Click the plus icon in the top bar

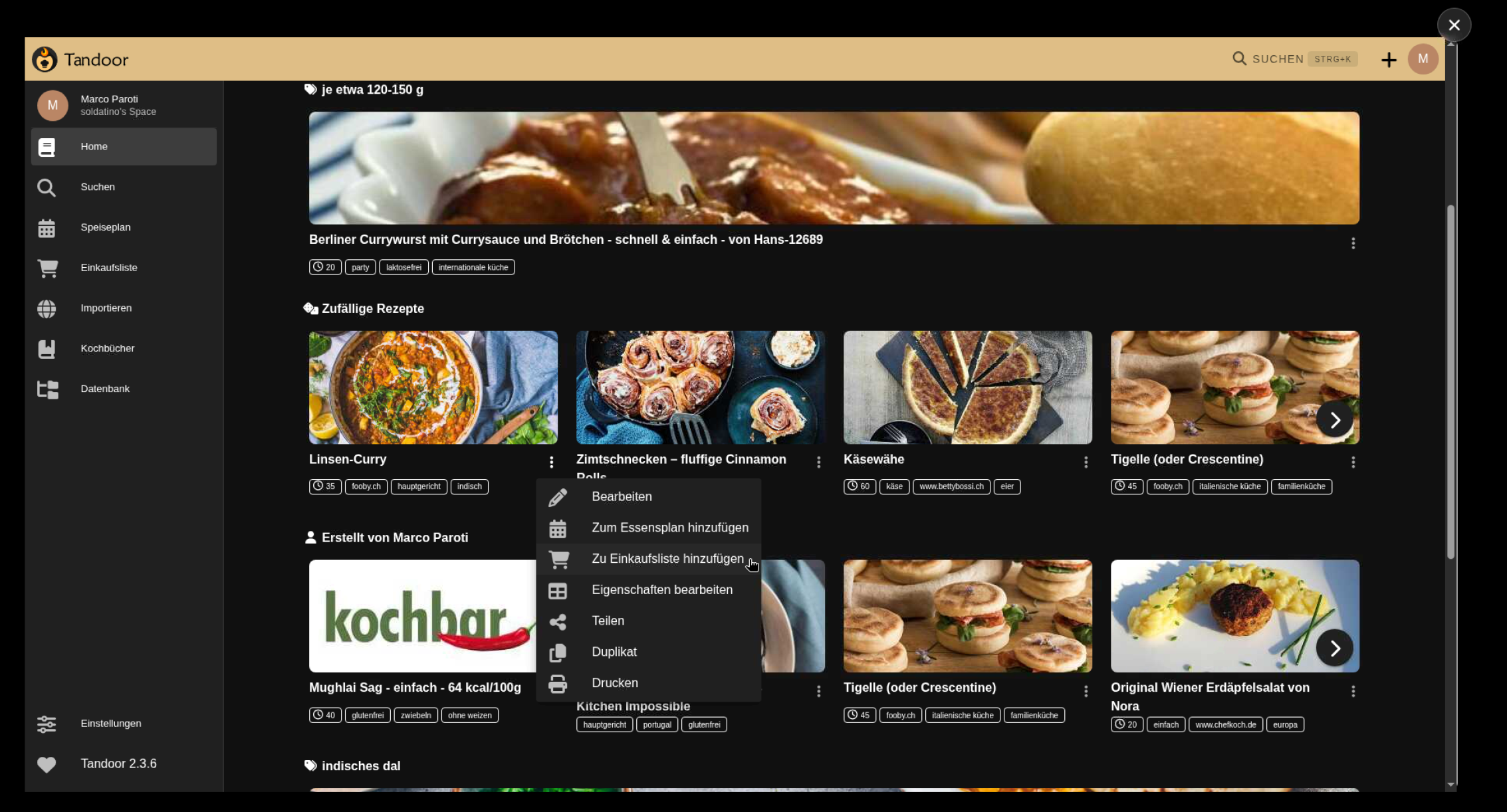tap(1389, 60)
